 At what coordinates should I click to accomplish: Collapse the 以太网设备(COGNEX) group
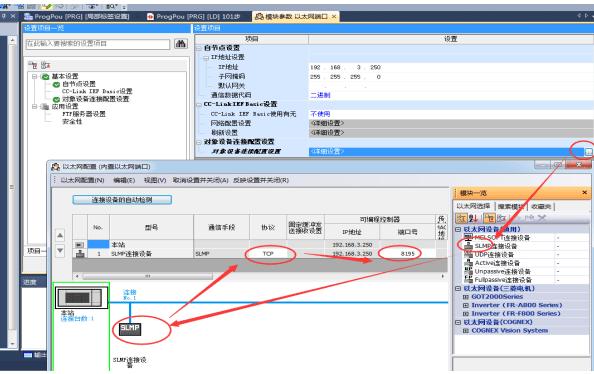point(458,322)
